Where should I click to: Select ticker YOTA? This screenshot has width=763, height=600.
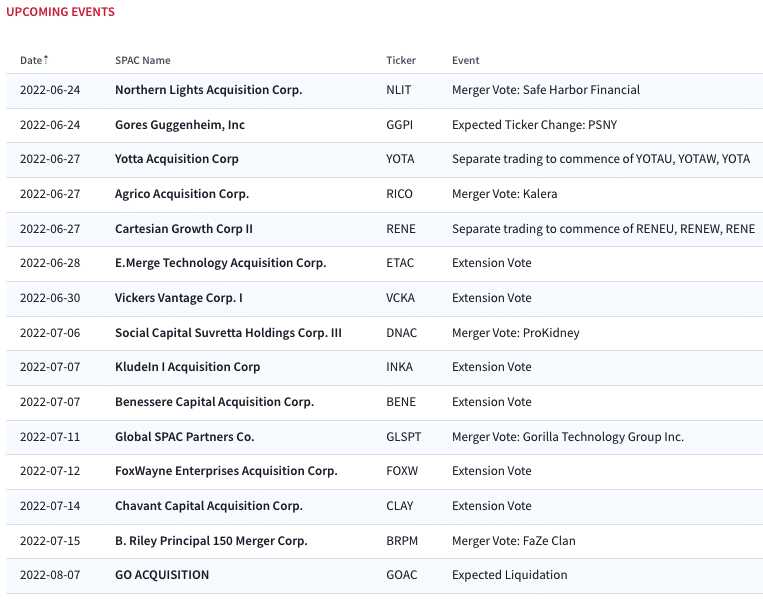[x=400, y=159]
